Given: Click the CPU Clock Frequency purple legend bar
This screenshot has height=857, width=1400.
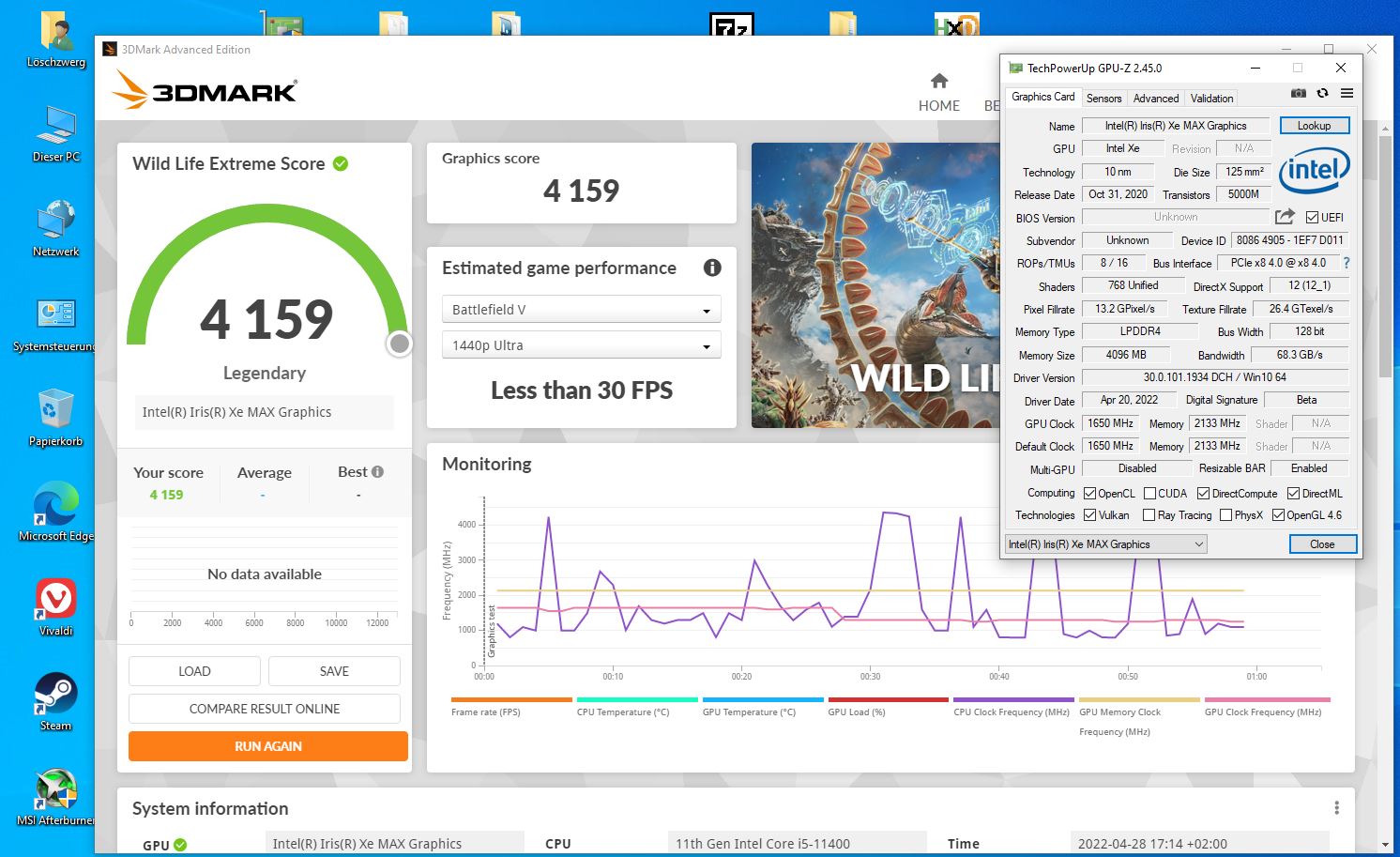Looking at the screenshot, I should click(x=1013, y=700).
